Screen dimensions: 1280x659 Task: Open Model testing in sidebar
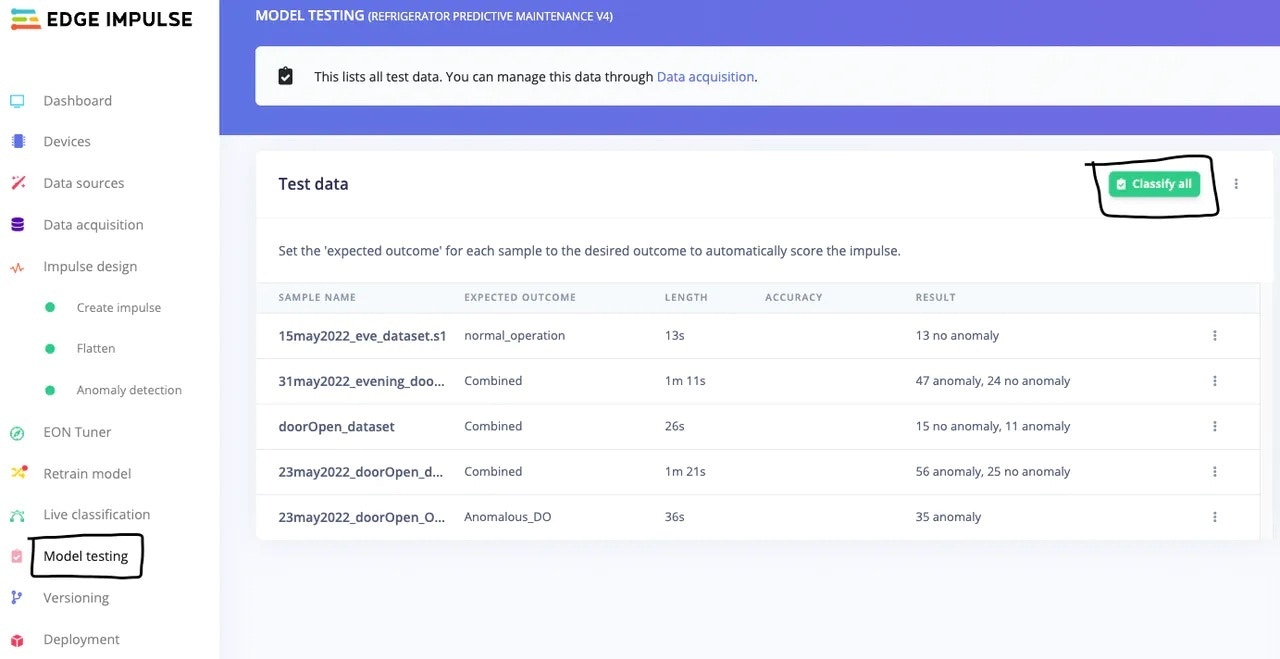[86, 556]
